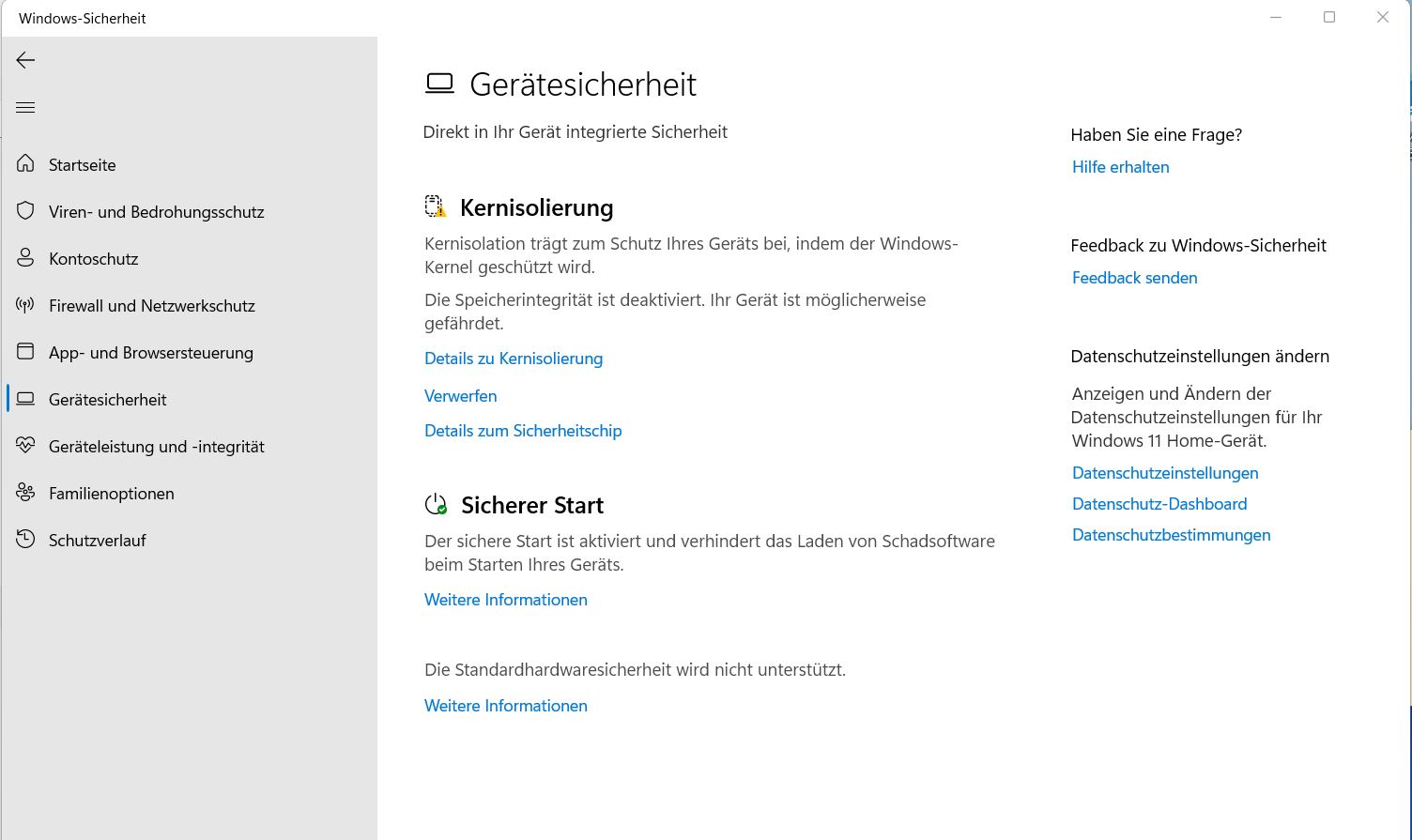Click Feedback senden link
Screen dimensions: 1412x840
(1134, 278)
